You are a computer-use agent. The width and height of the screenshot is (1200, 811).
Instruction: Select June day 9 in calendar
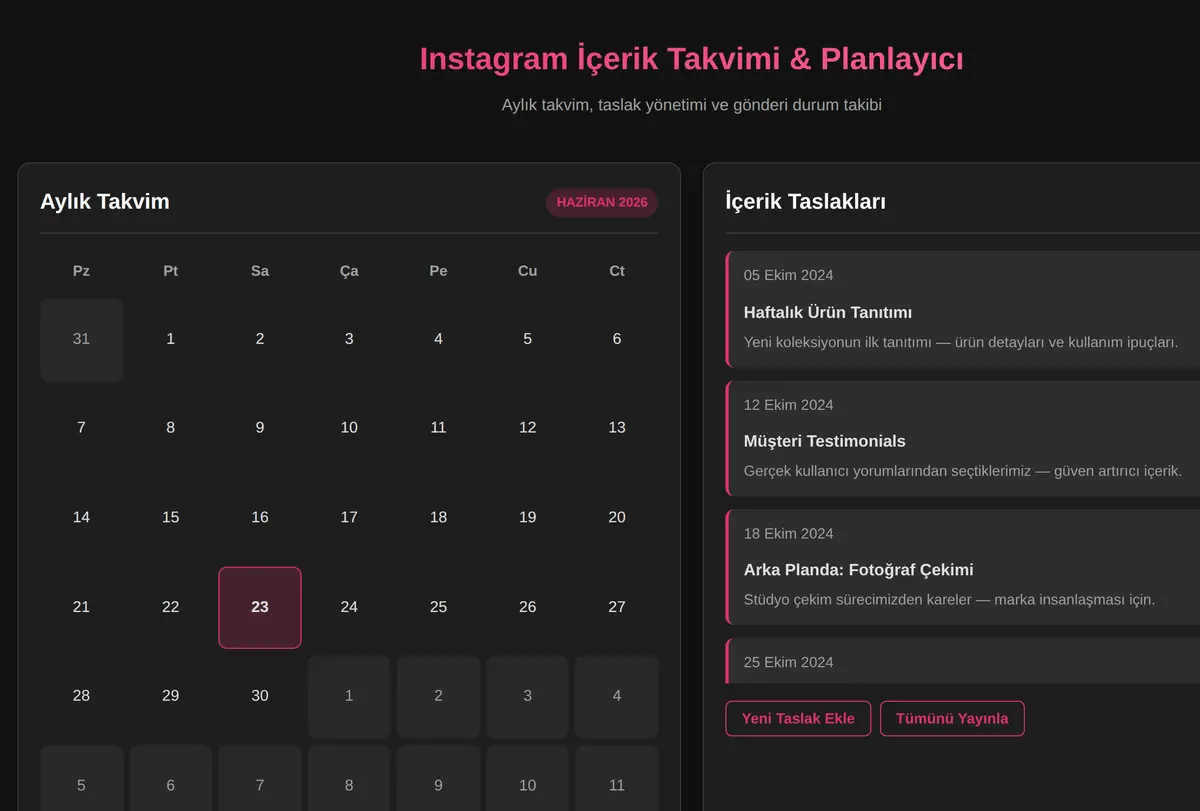[260, 428]
